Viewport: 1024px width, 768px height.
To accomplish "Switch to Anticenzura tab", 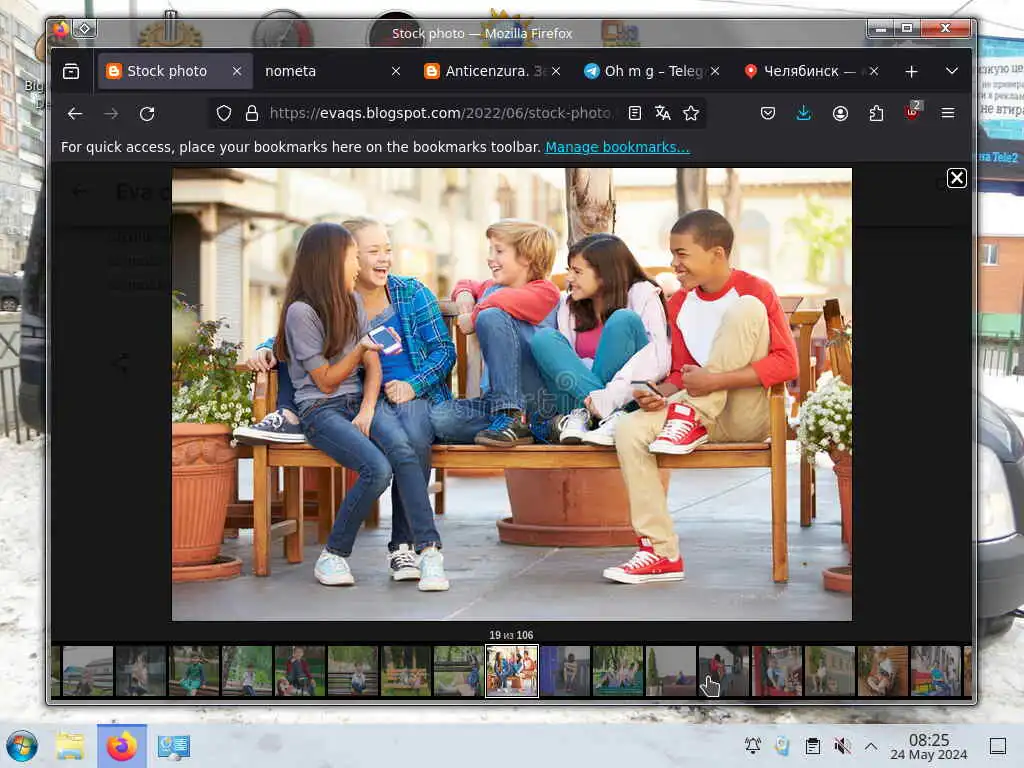I will [486, 71].
